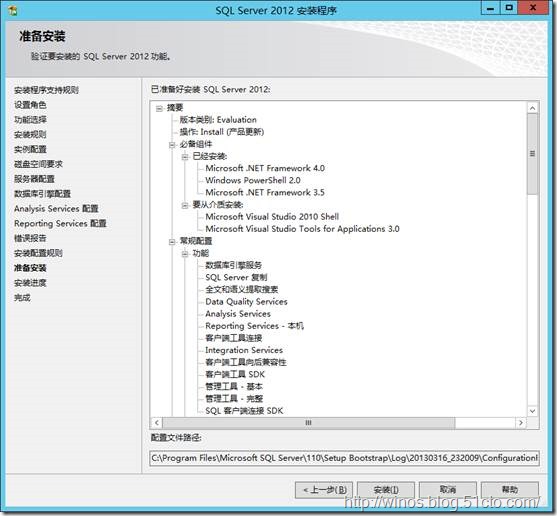Select Data Quality Services in feature list
This screenshot has width=557, height=516.
pos(246,302)
